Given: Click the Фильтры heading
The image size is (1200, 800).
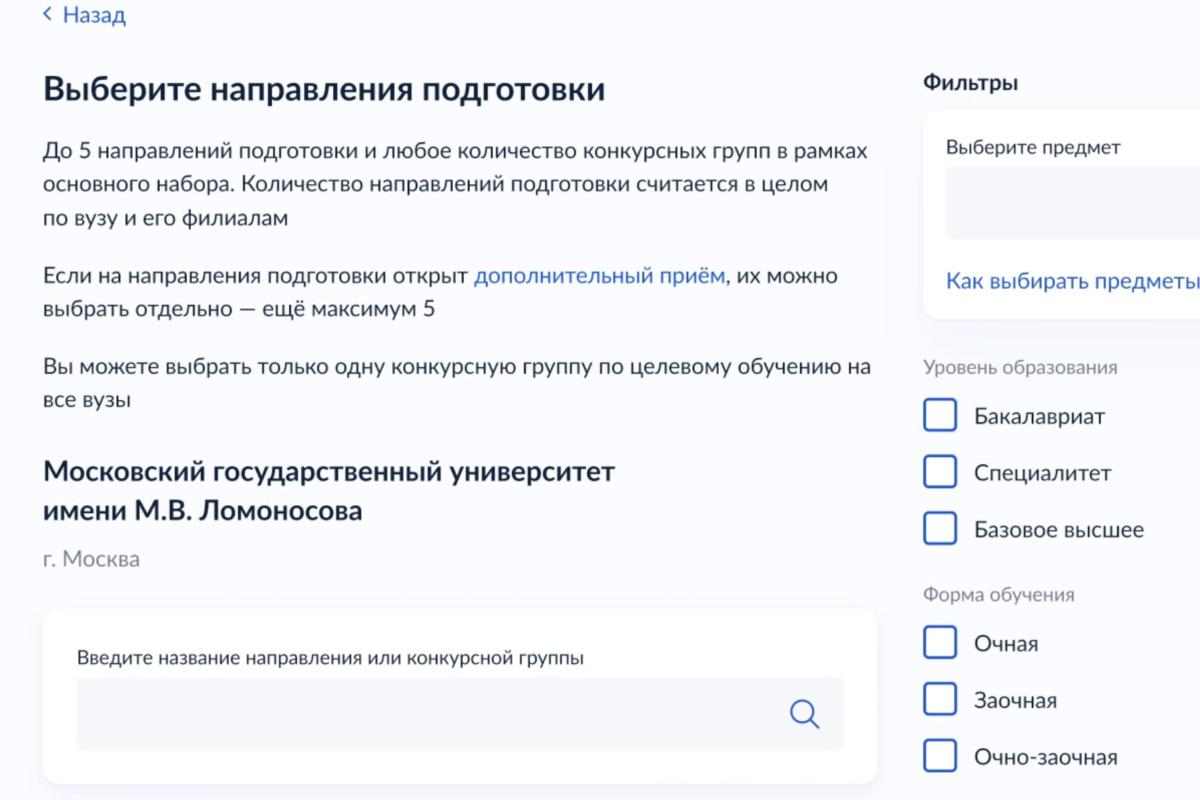Looking at the screenshot, I should click(x=970, y=83).
